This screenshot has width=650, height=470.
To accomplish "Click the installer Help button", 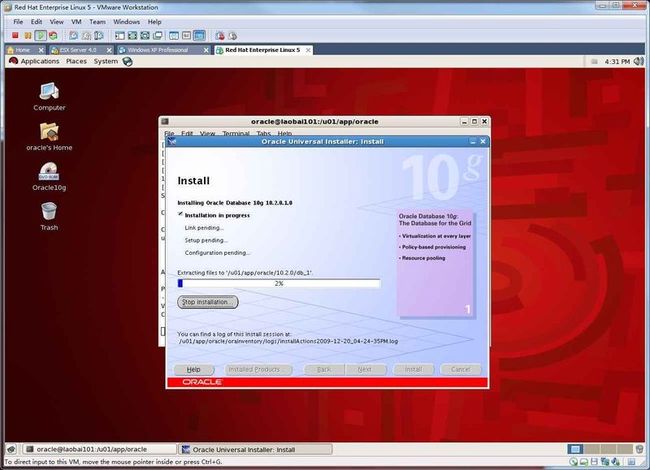I will pos(194,369).
